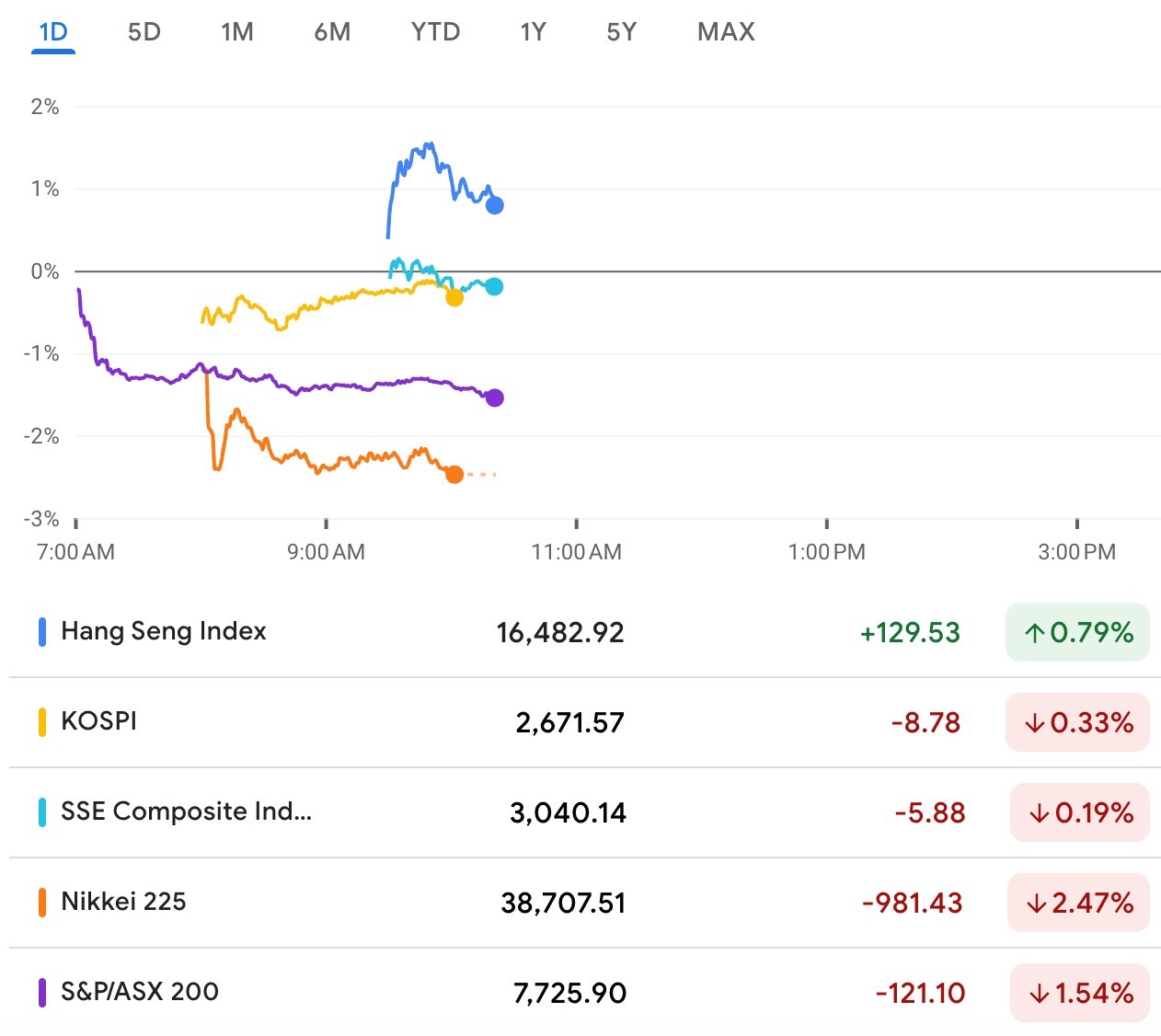Click the Nikkei value 38,707.51
This screenshot has width=1161, height=1036.
(x=563, y=904)
